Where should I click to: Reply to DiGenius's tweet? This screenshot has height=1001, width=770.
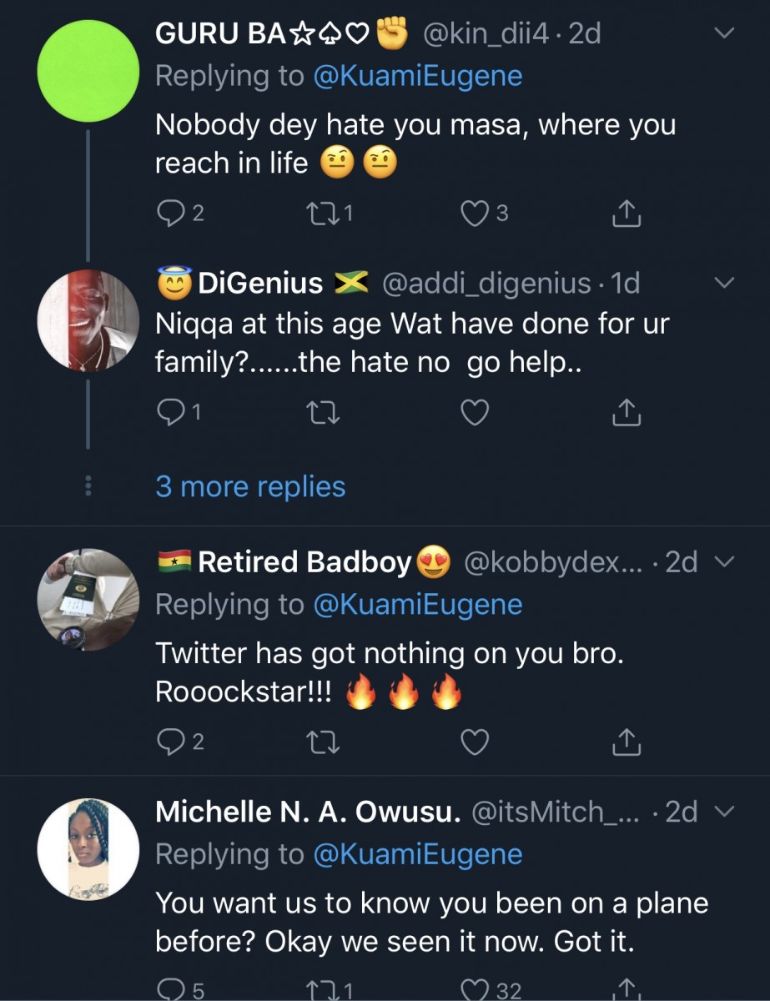[x=170, y=411]
